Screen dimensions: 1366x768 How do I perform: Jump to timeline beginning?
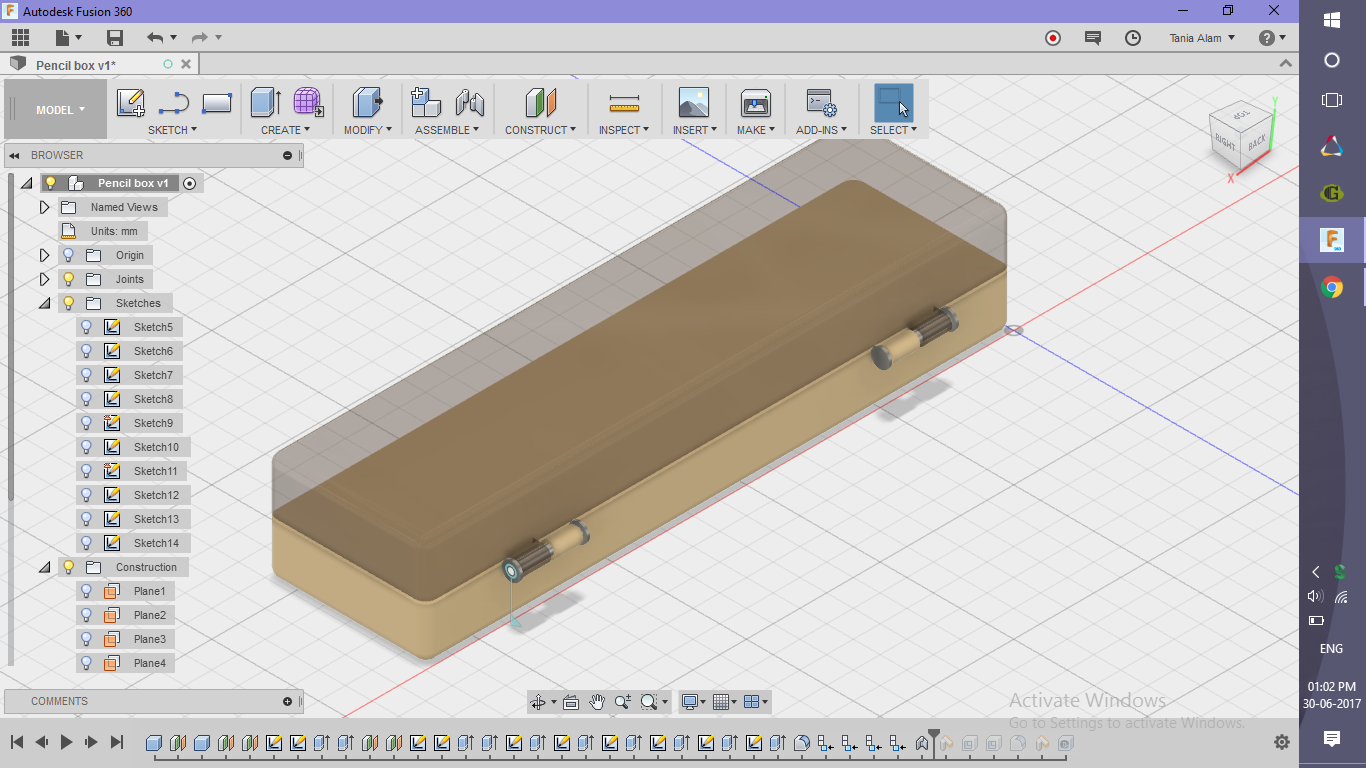click(x=17, y=742)
